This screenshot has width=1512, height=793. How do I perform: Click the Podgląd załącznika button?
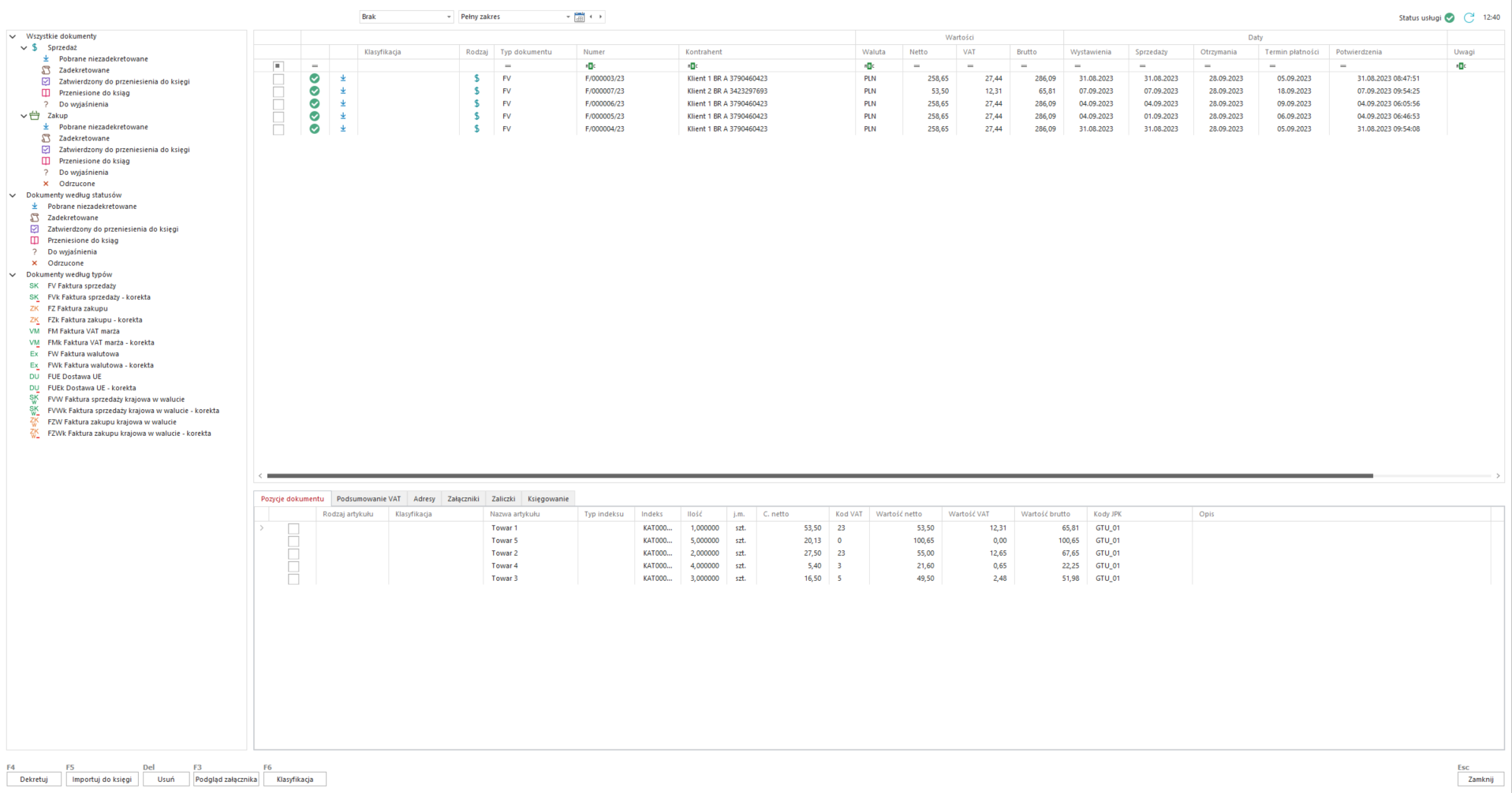226,780
